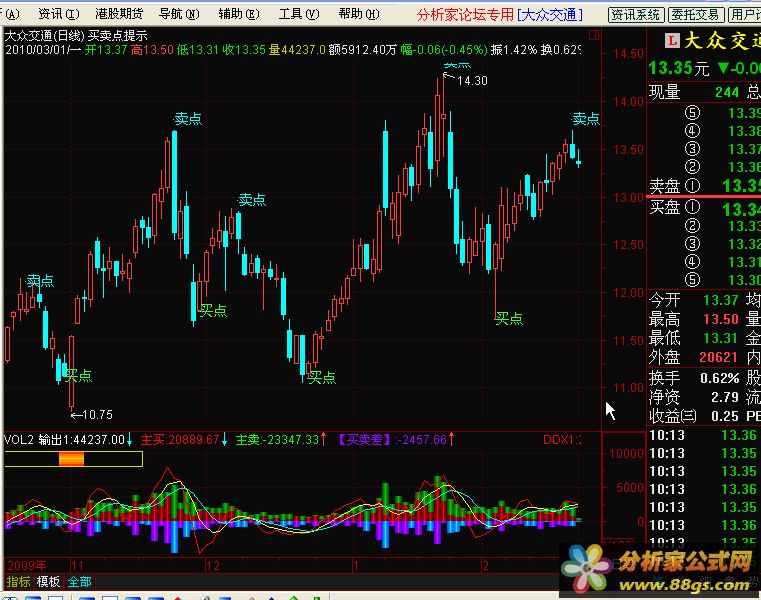Image resolution: width=761 pixels, height=600 pixels.
Task: Click the 额5912.40万 value in header
Action: 363,50
